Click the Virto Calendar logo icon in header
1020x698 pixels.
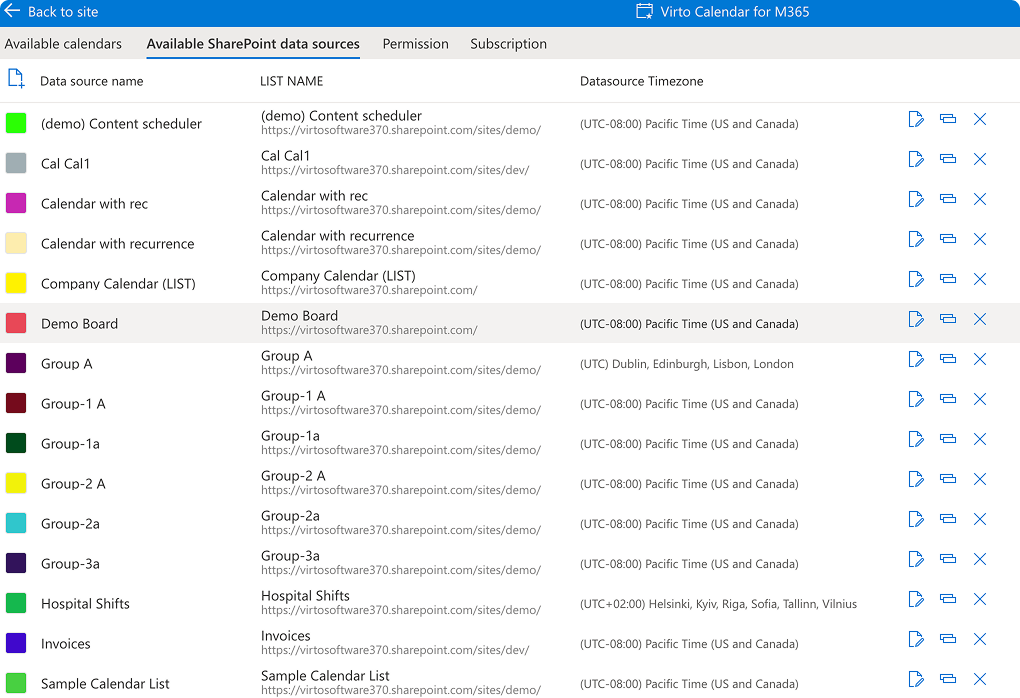pyautogui.click(x=644, y=11)
